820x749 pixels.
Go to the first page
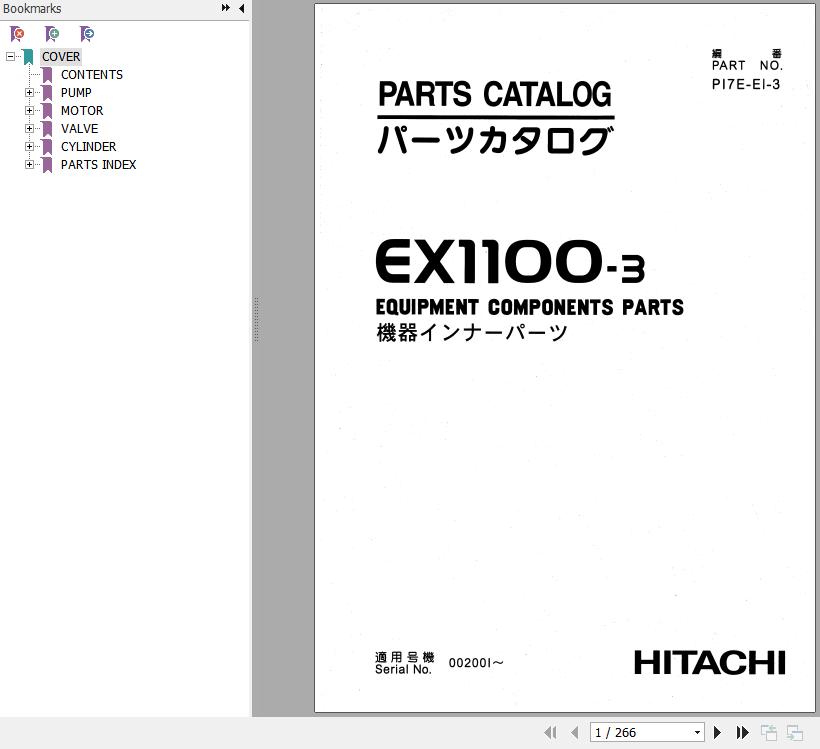click(550, 733)
